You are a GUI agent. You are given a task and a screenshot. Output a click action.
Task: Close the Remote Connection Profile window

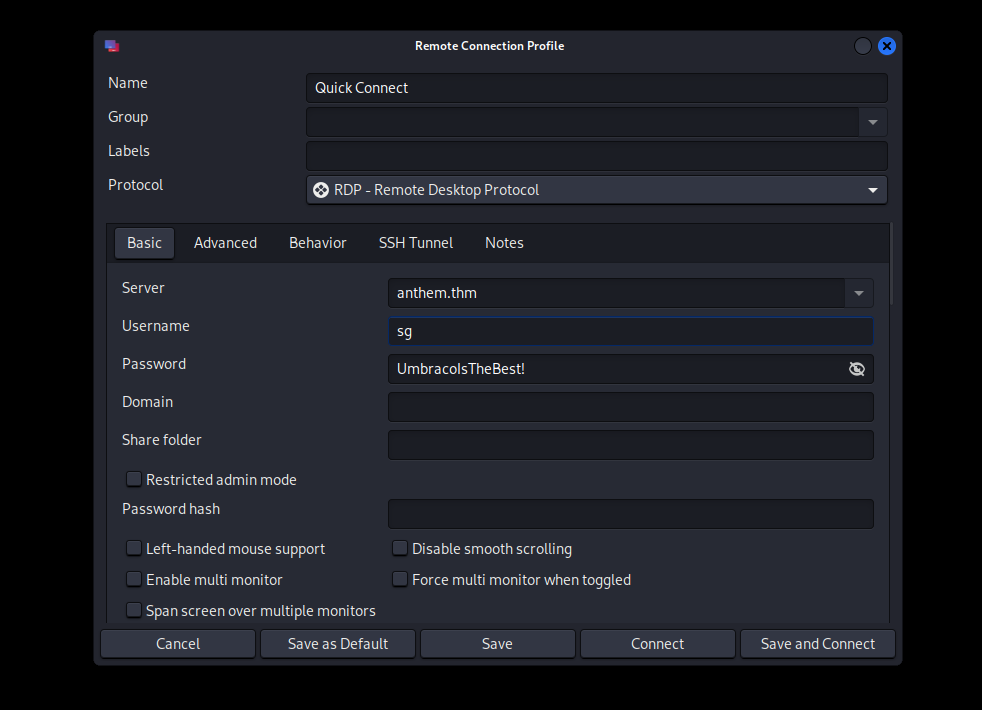coord(886,46)
